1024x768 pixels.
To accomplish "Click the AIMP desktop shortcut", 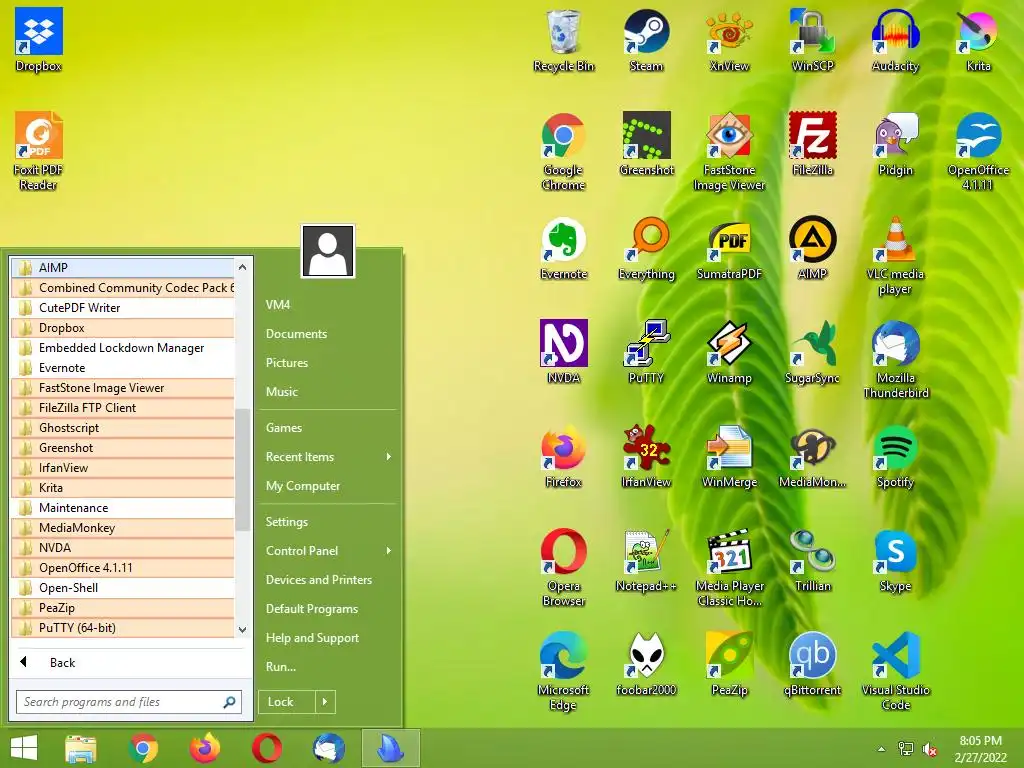I will pos(812,248).
